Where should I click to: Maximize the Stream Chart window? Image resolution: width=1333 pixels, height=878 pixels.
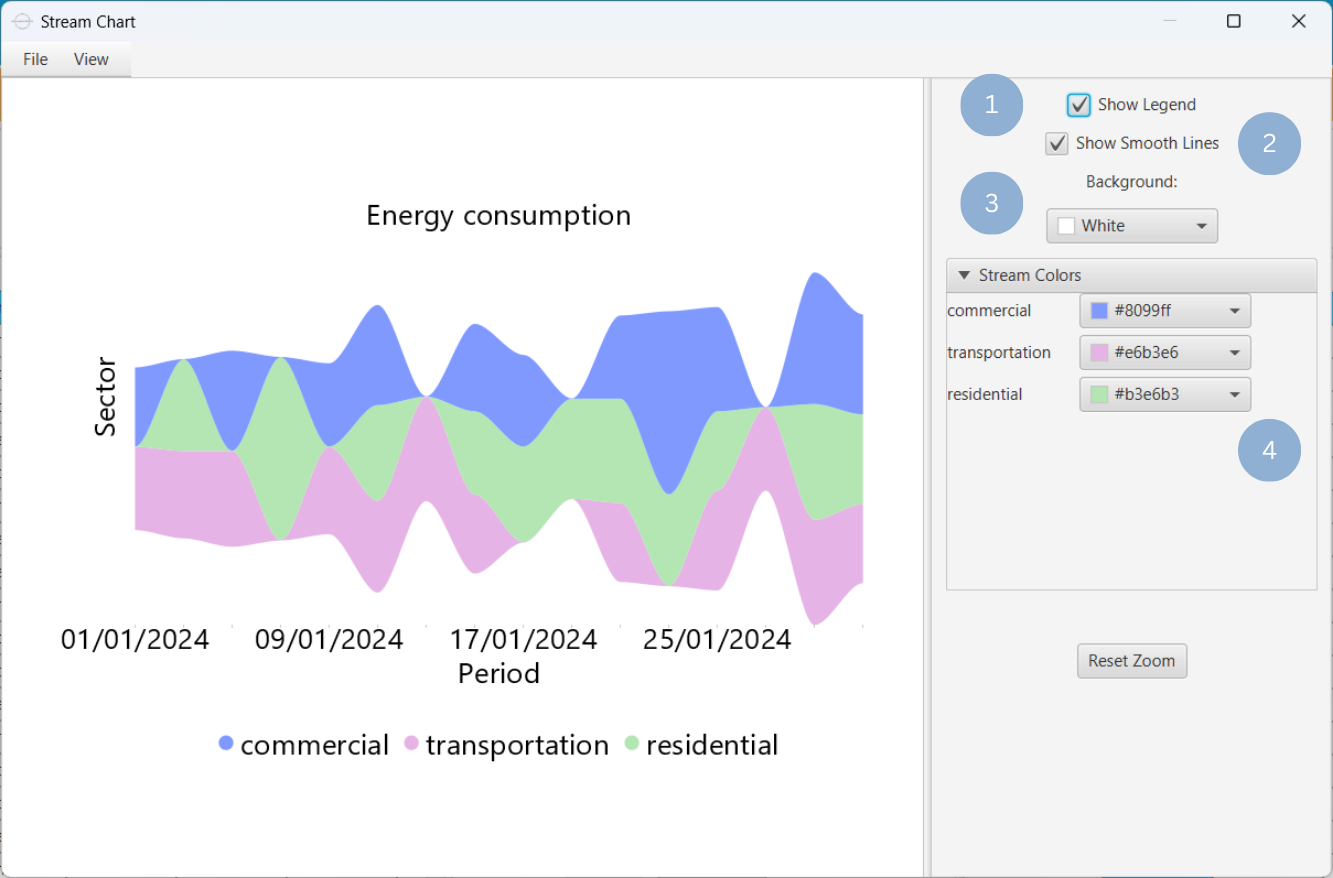1234,21
